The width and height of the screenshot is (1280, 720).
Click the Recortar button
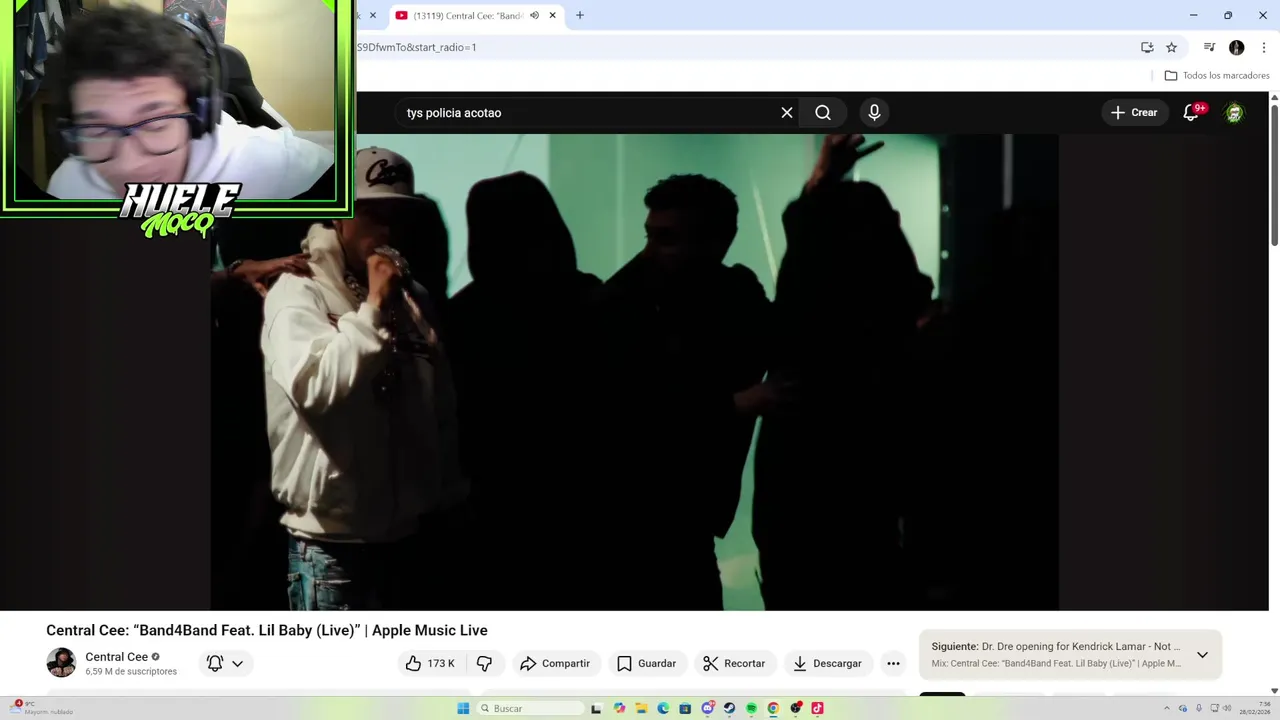734,663
